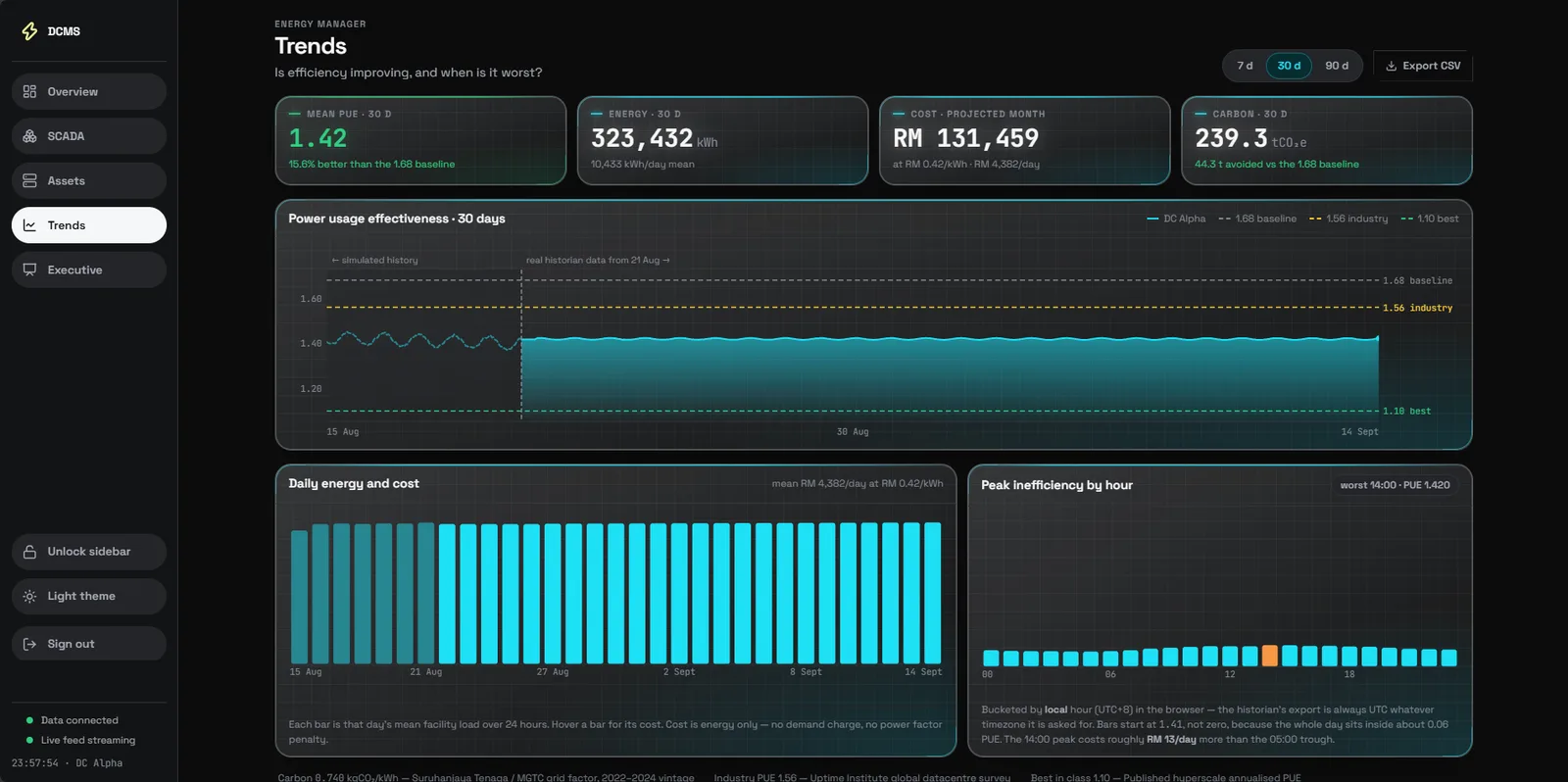Open Assets via its server icon
The width and height of the screenshot is (1568, 782).
click(29, 180)
